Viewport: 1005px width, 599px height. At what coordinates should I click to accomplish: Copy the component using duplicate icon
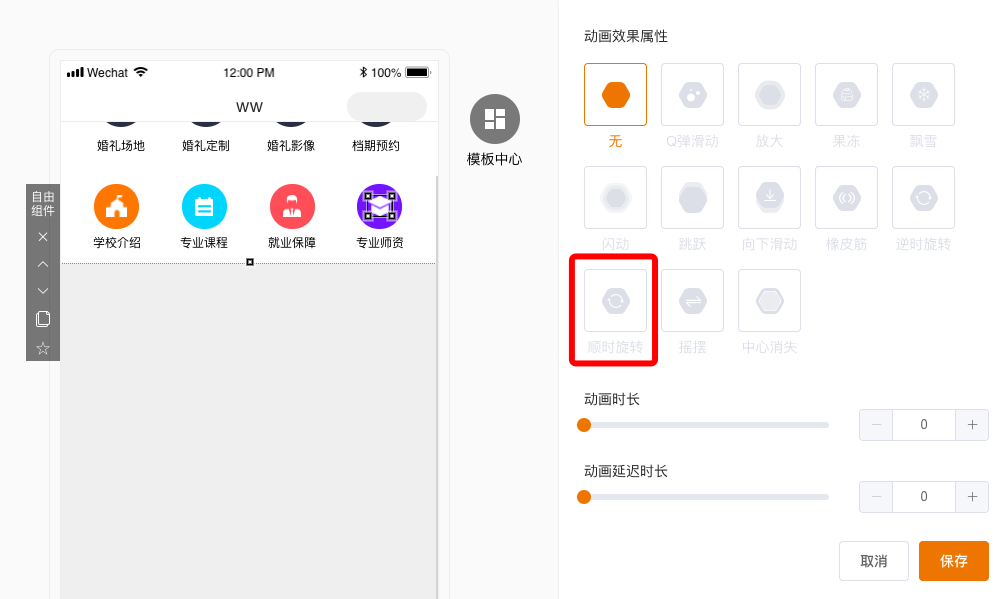point(43,319)
